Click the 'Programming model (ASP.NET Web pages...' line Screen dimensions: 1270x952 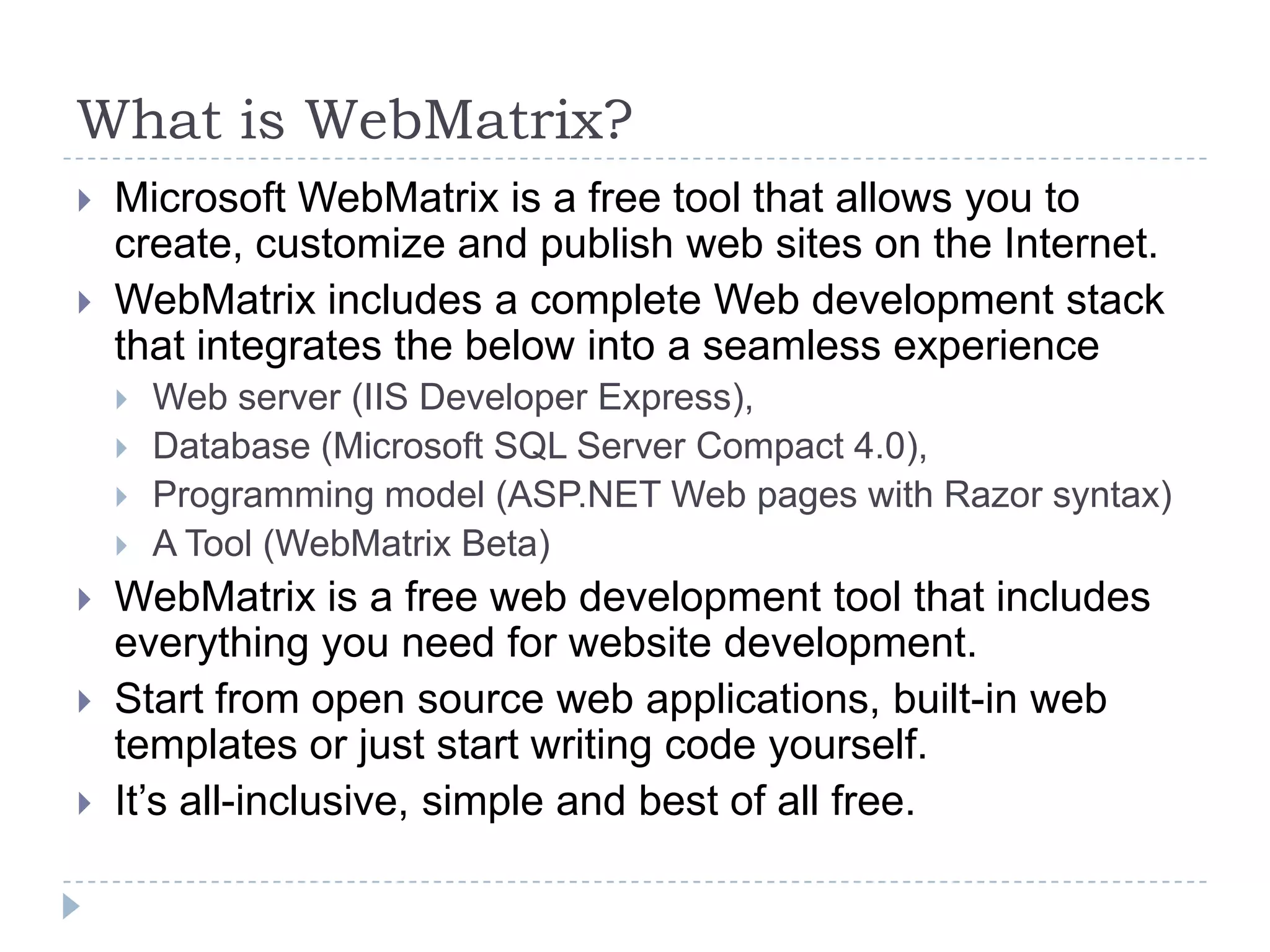662,495
